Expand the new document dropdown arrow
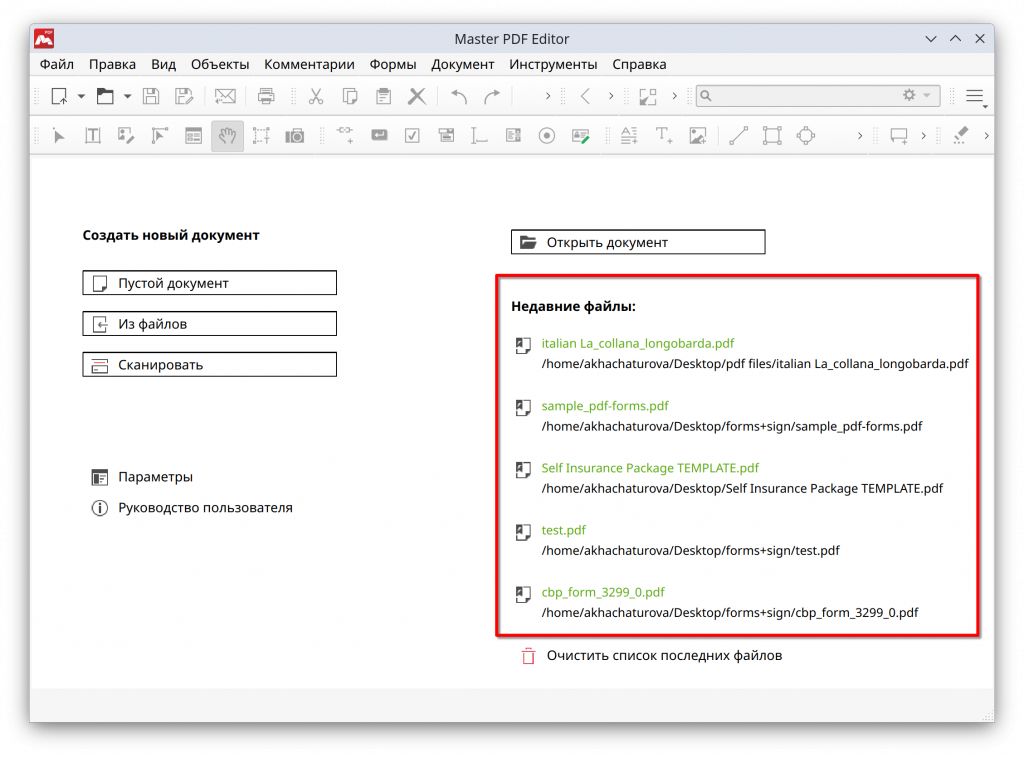Screen dimensions: 1024x757 [x=81, y=97]
